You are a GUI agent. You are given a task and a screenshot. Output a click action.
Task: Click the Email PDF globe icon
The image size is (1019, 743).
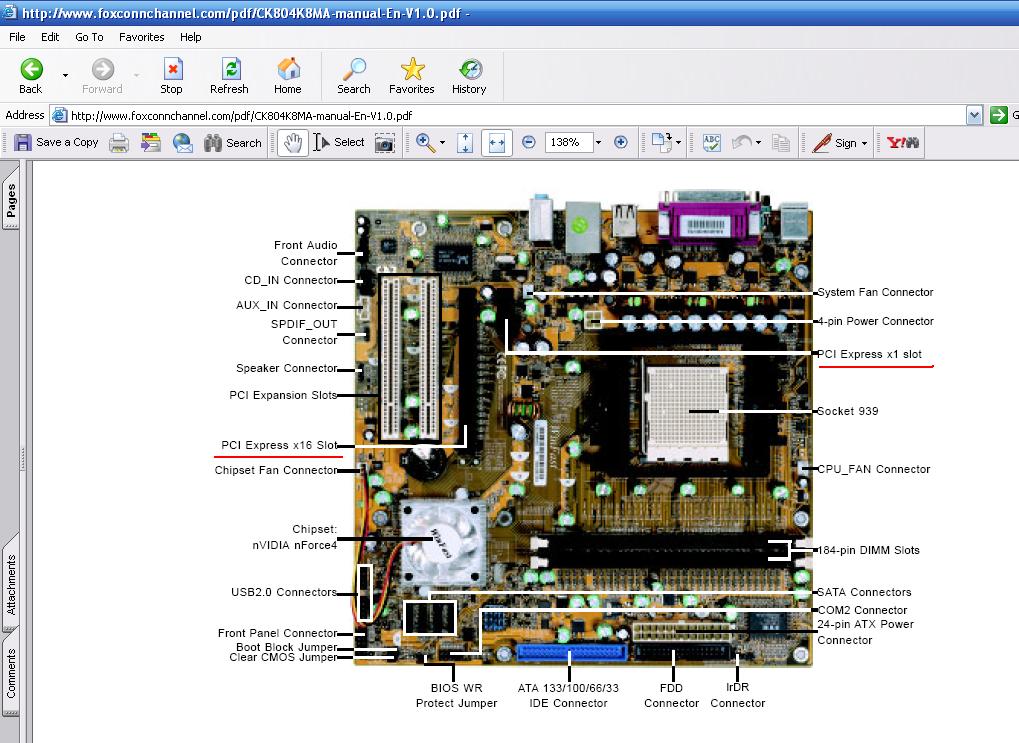point(183,142)
